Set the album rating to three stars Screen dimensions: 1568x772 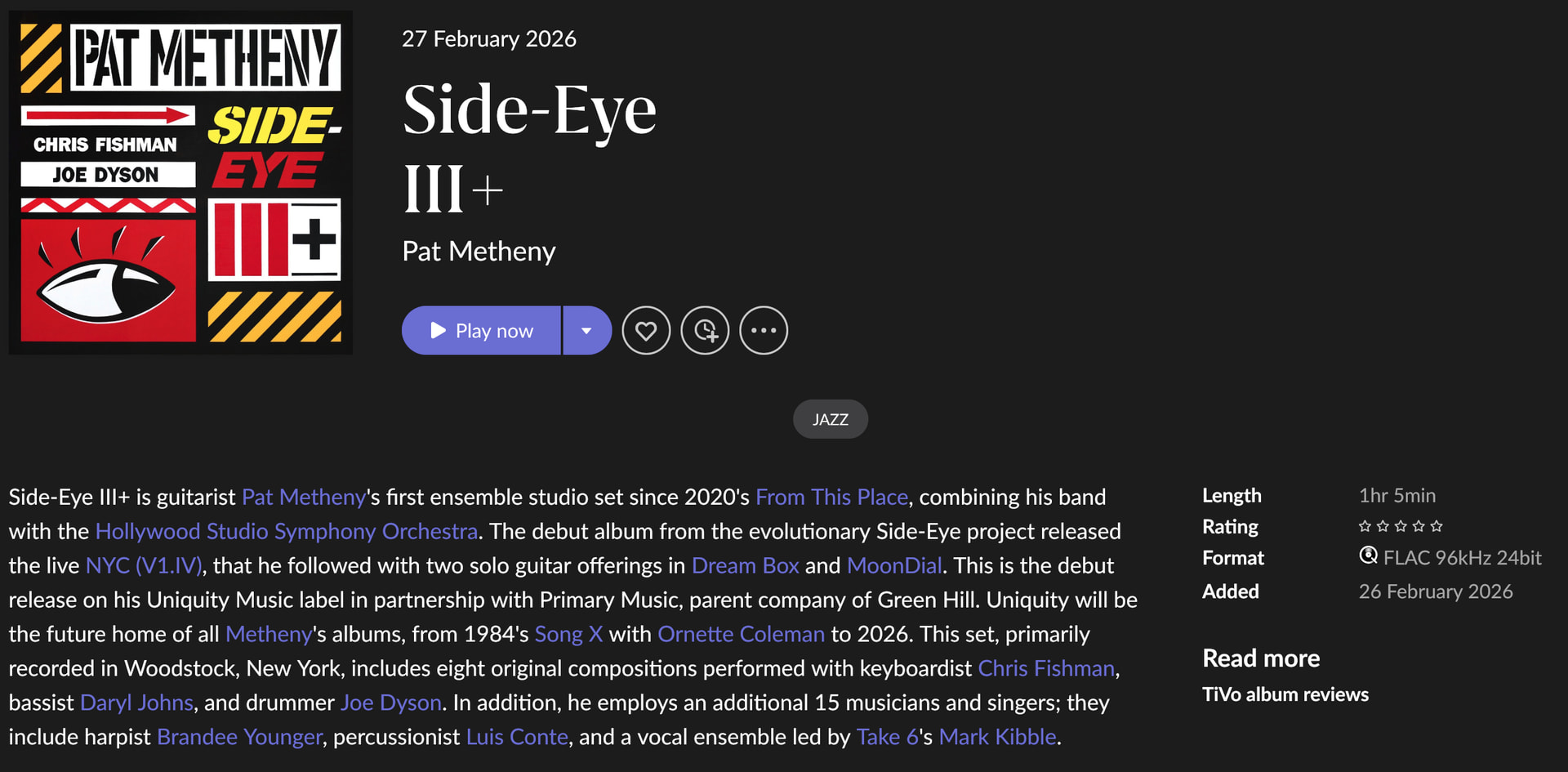(x=1401, y=526)
